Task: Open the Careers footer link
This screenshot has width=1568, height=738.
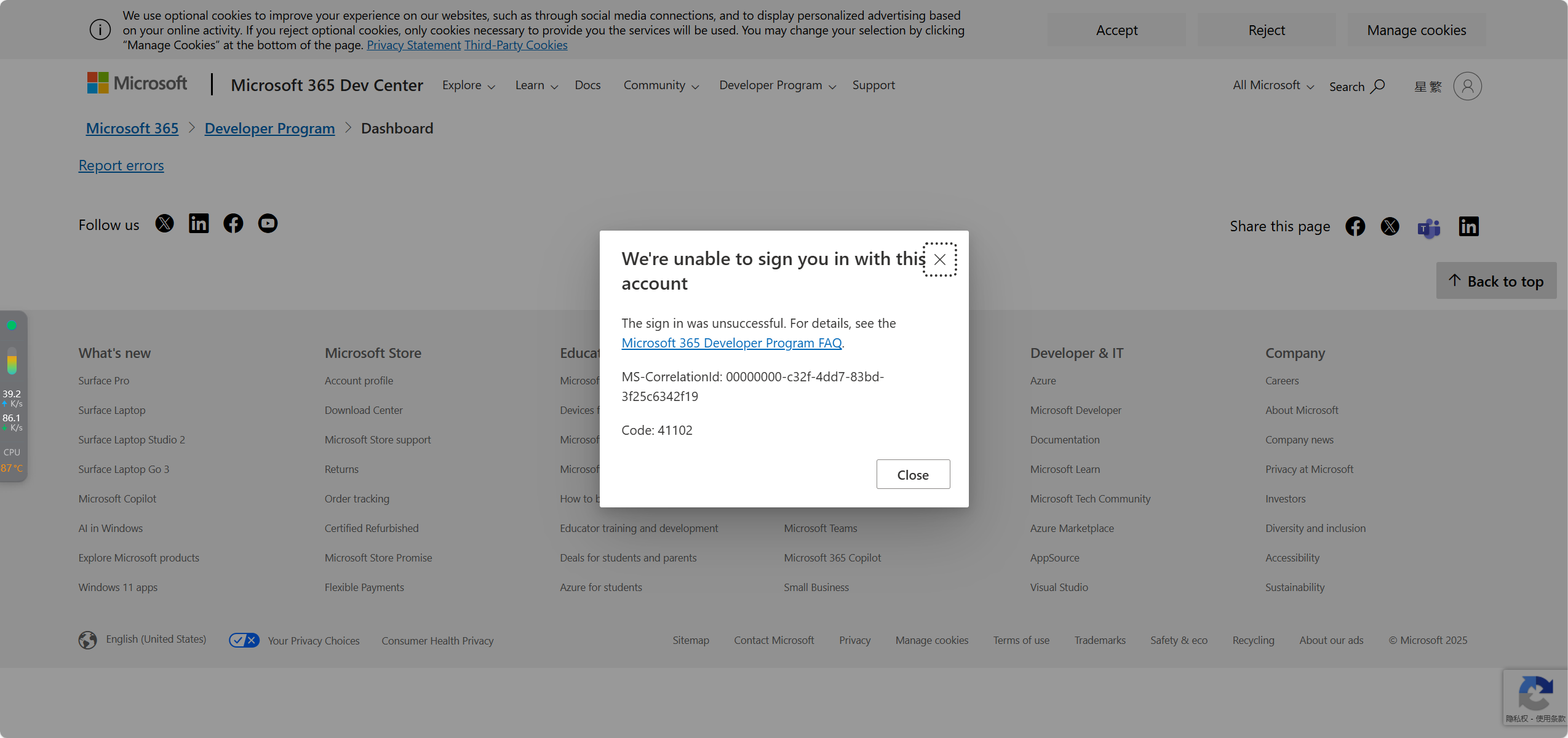Action: tap(1282, 381)
